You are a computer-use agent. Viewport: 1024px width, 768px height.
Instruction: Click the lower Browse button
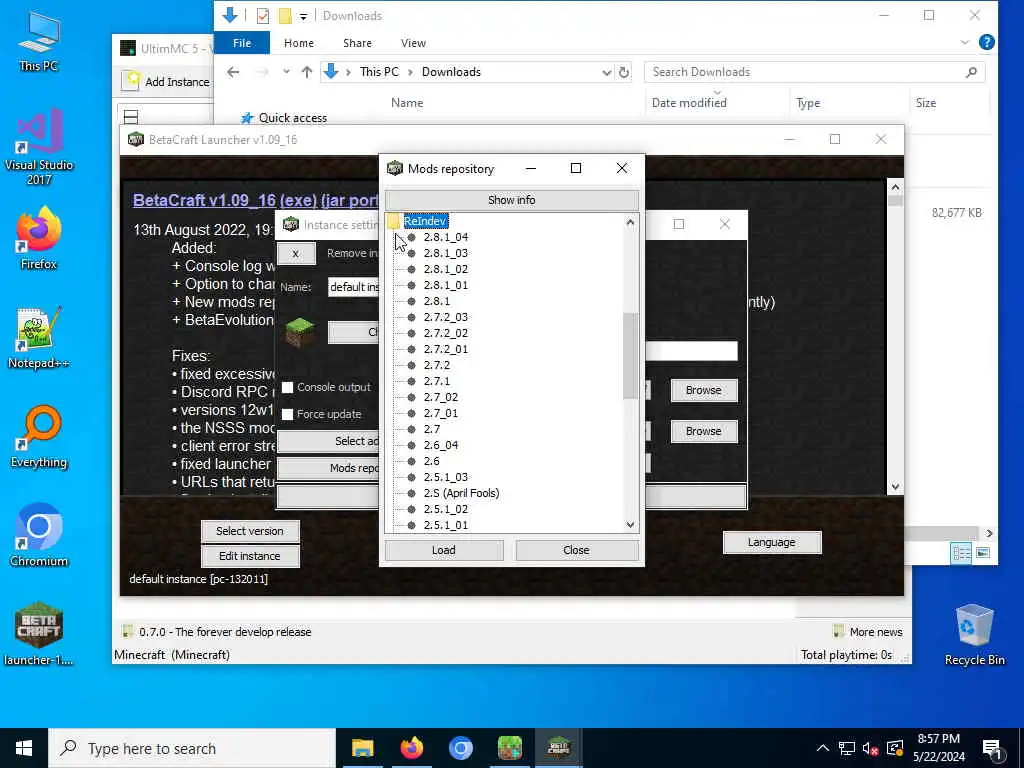(x=704, y=431)
